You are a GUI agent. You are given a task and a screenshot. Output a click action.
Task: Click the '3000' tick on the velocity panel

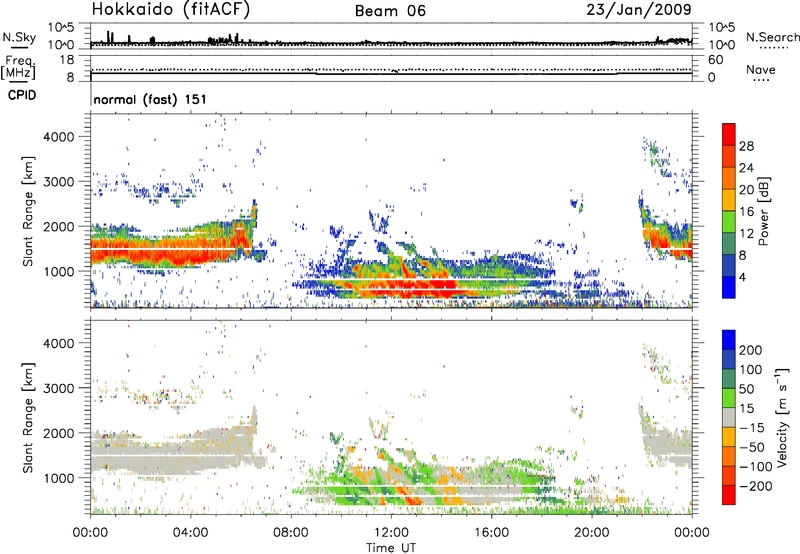coord(58,388)
